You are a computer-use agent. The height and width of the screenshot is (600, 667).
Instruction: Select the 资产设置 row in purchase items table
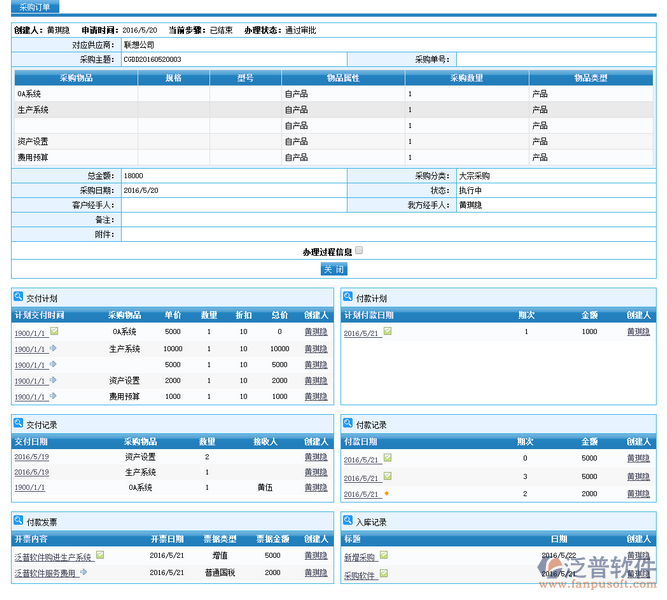click(x=334, y=141)
